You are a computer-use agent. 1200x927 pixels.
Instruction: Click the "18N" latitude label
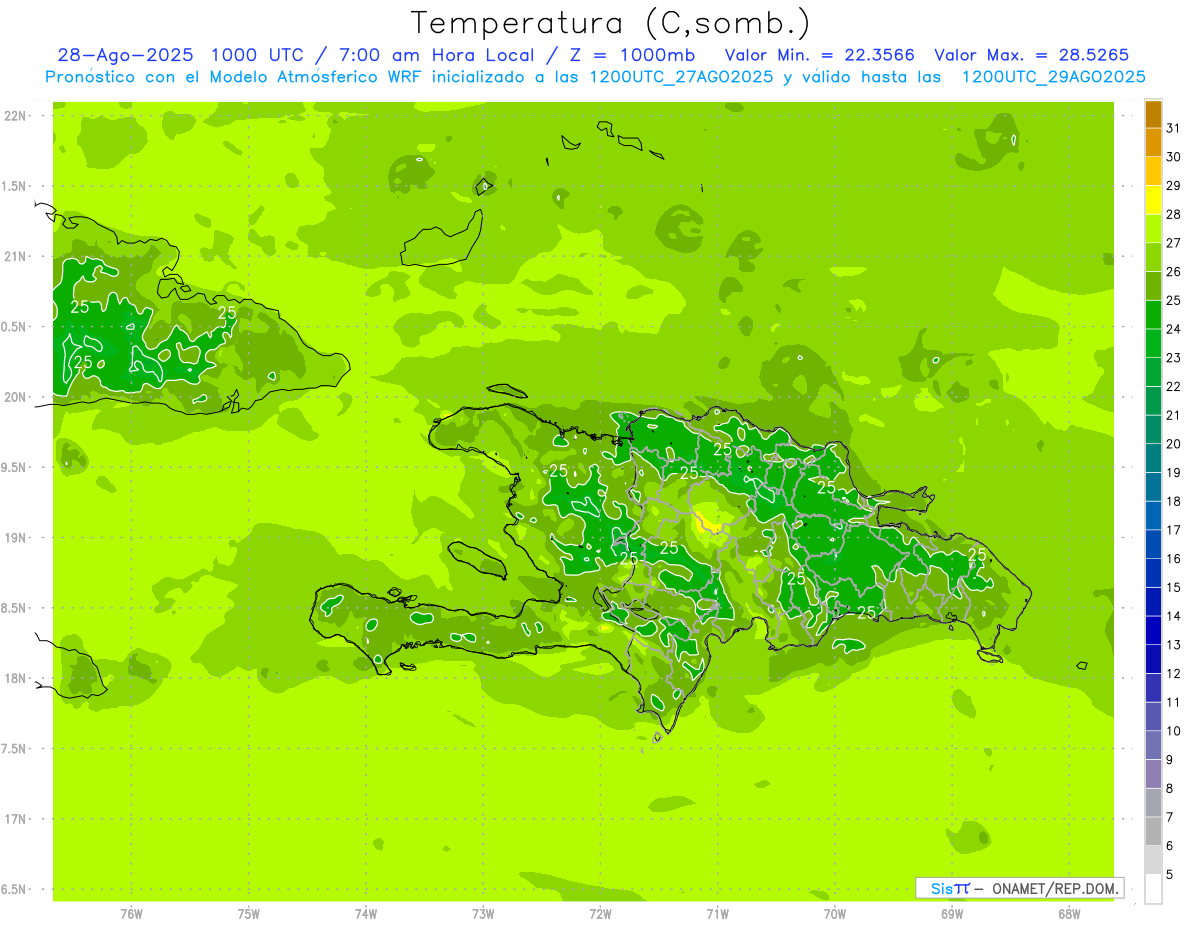coord(17,678)
